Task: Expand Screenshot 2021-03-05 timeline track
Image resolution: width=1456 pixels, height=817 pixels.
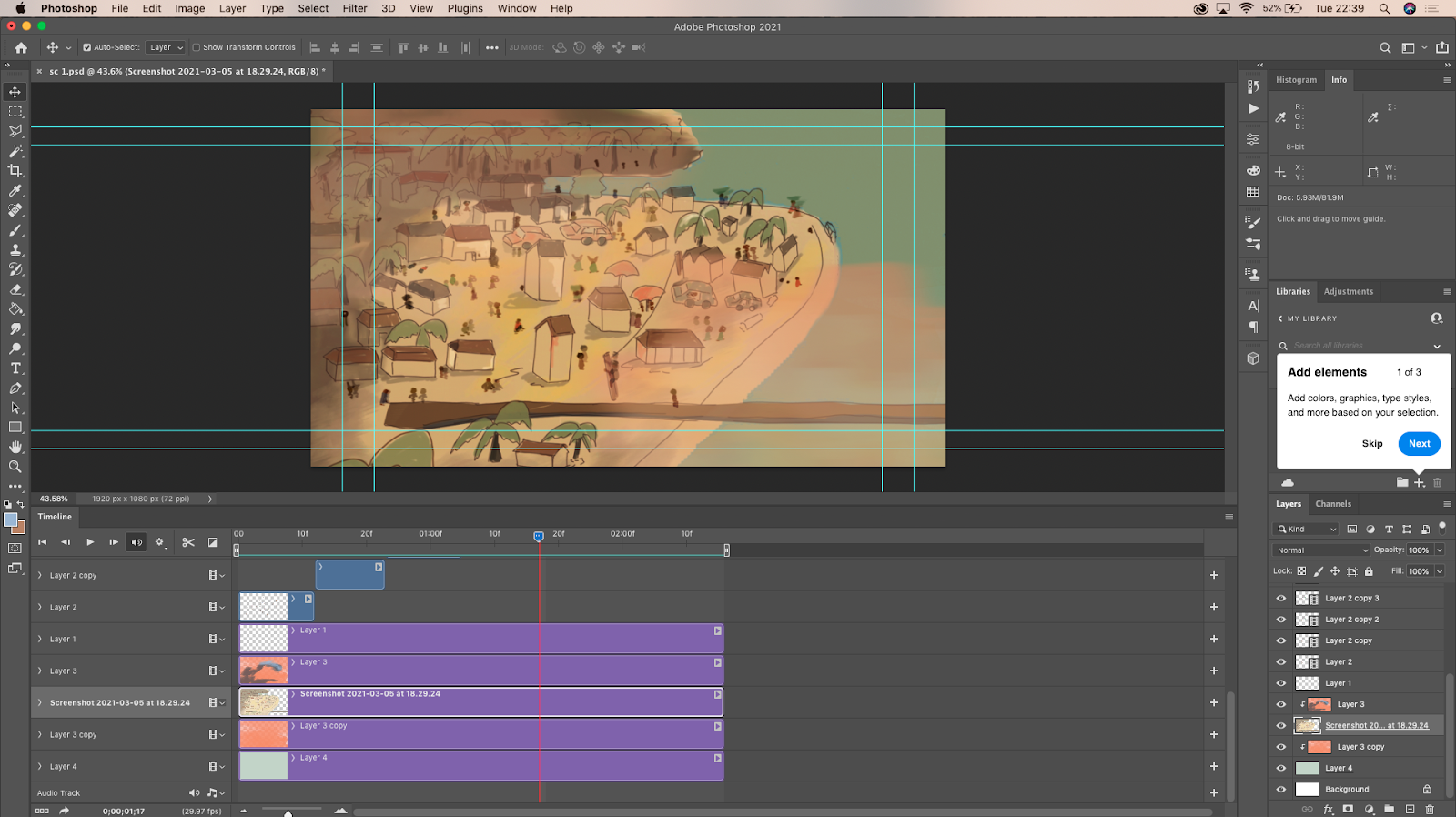Action: [39, 702]
